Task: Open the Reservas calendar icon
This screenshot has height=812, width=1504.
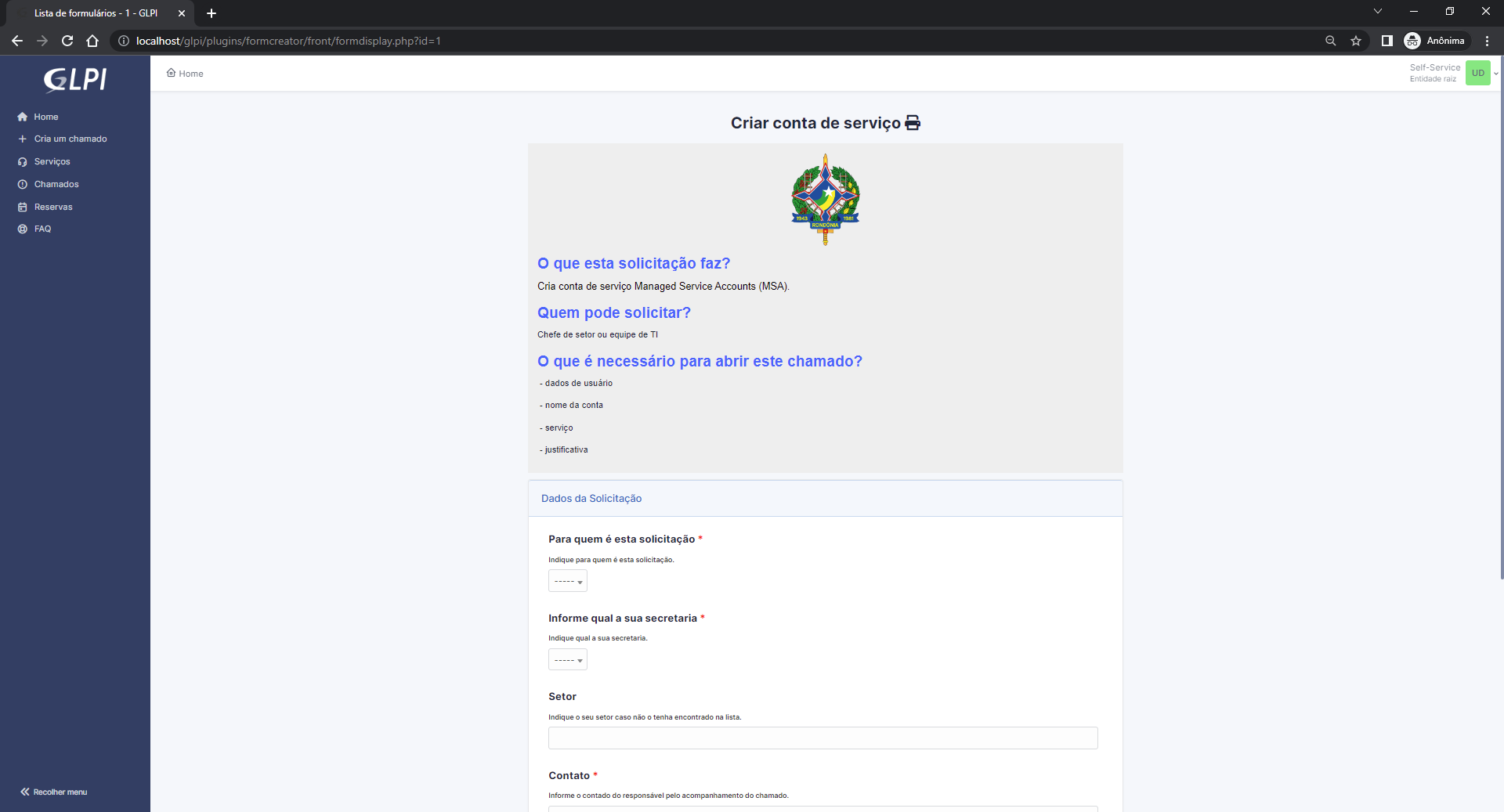Action: click(23, 207)
